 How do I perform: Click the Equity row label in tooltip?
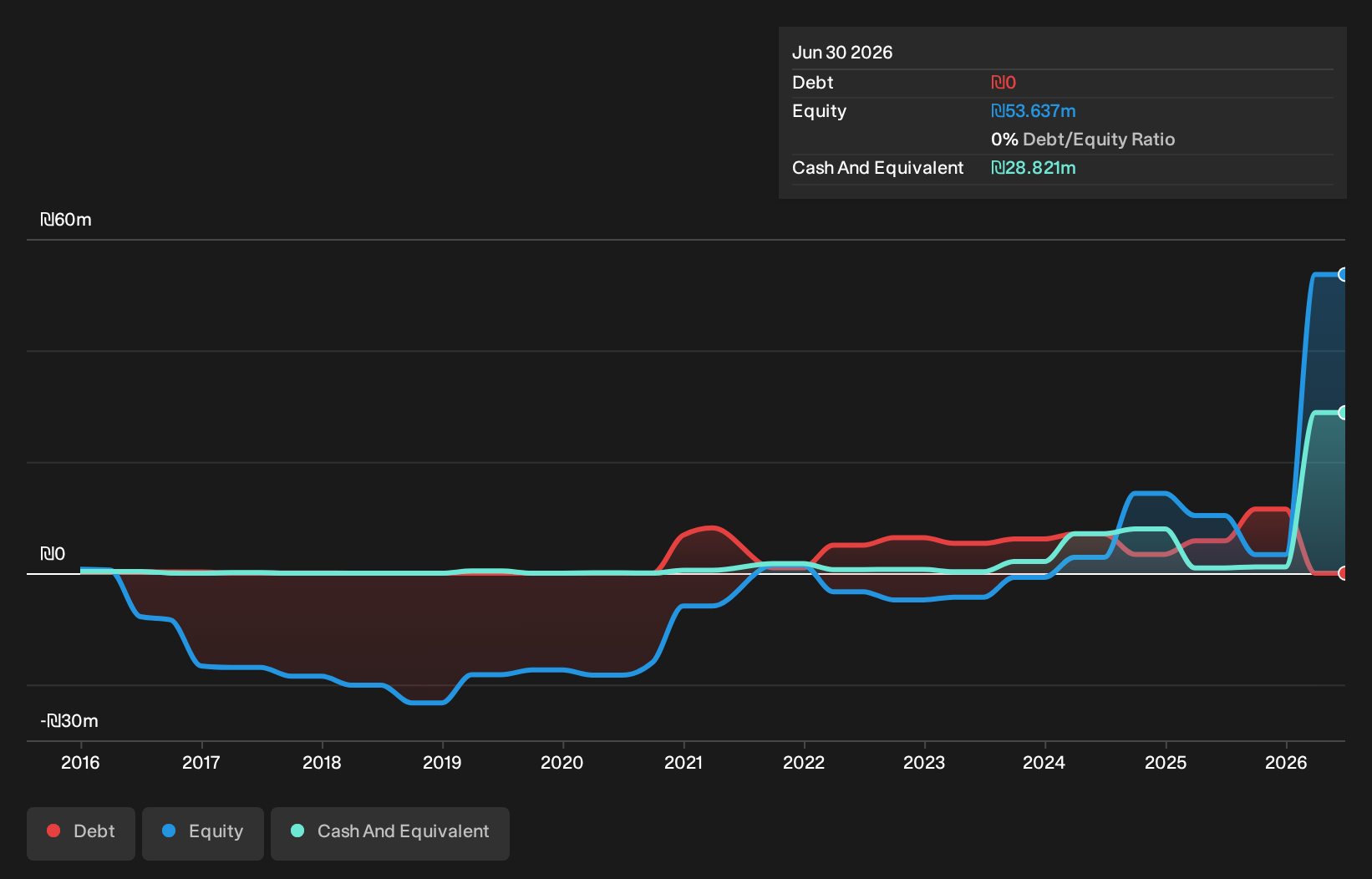pos(820,111)
